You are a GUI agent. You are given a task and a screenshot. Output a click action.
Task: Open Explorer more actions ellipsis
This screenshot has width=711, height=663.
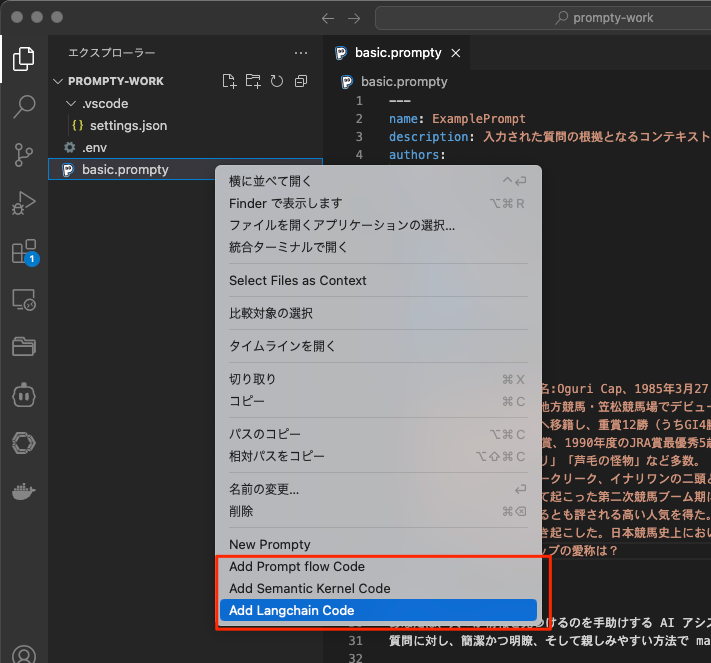pos(301,53)
